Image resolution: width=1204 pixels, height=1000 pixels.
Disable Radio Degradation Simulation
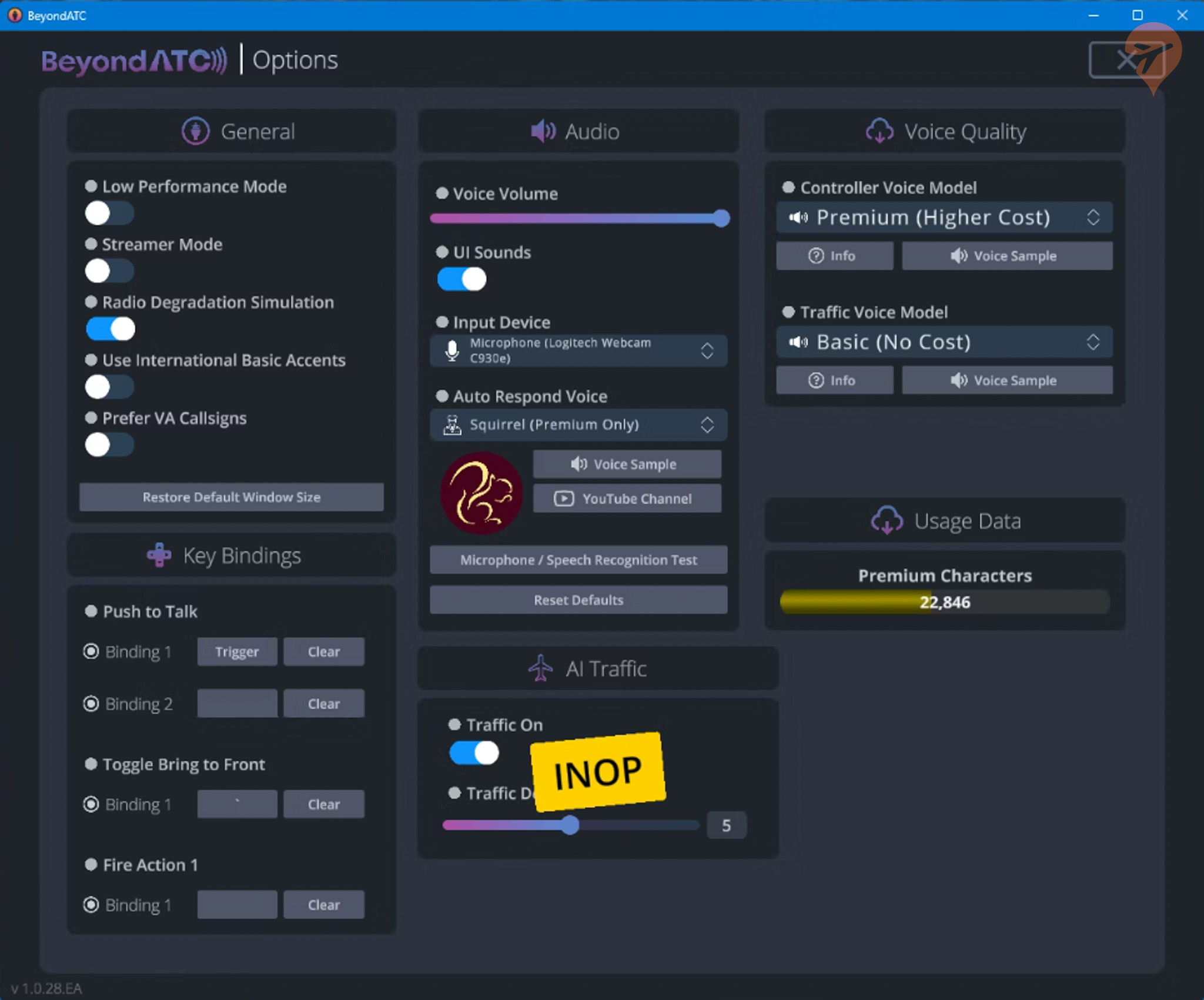[x=110, y=329]
